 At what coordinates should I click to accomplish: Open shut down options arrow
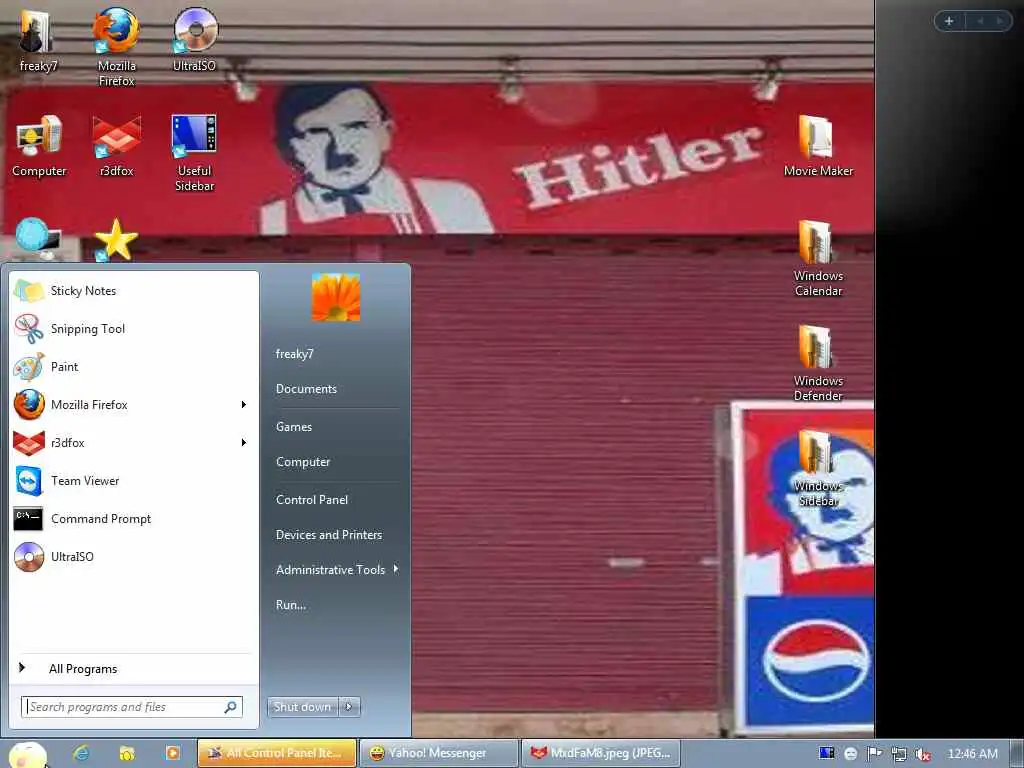[x=349, y=707]
